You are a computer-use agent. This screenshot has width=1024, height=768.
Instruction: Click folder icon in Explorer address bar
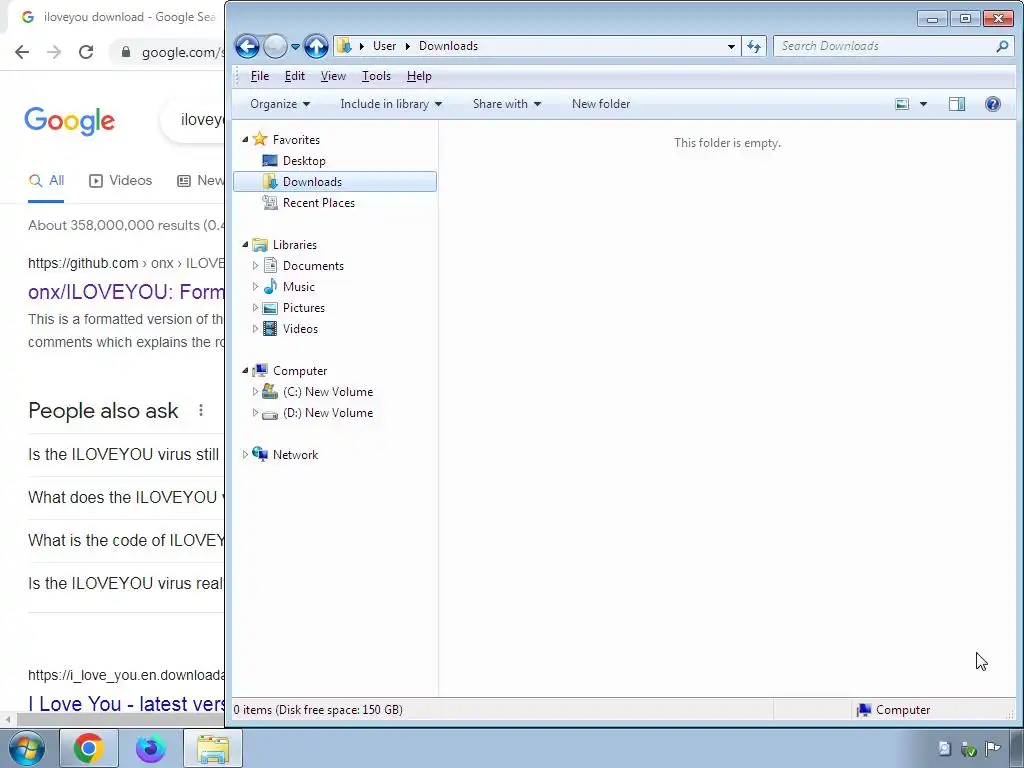point(344,46)
